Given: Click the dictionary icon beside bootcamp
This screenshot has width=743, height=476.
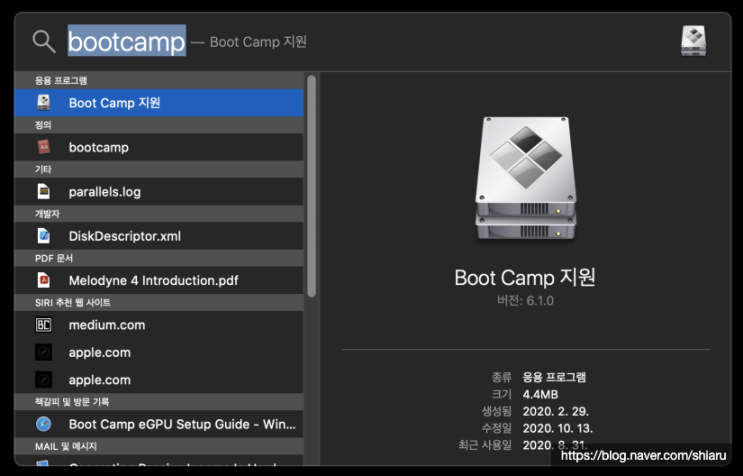Looking at the screenshot, I should tap(44, 147).
